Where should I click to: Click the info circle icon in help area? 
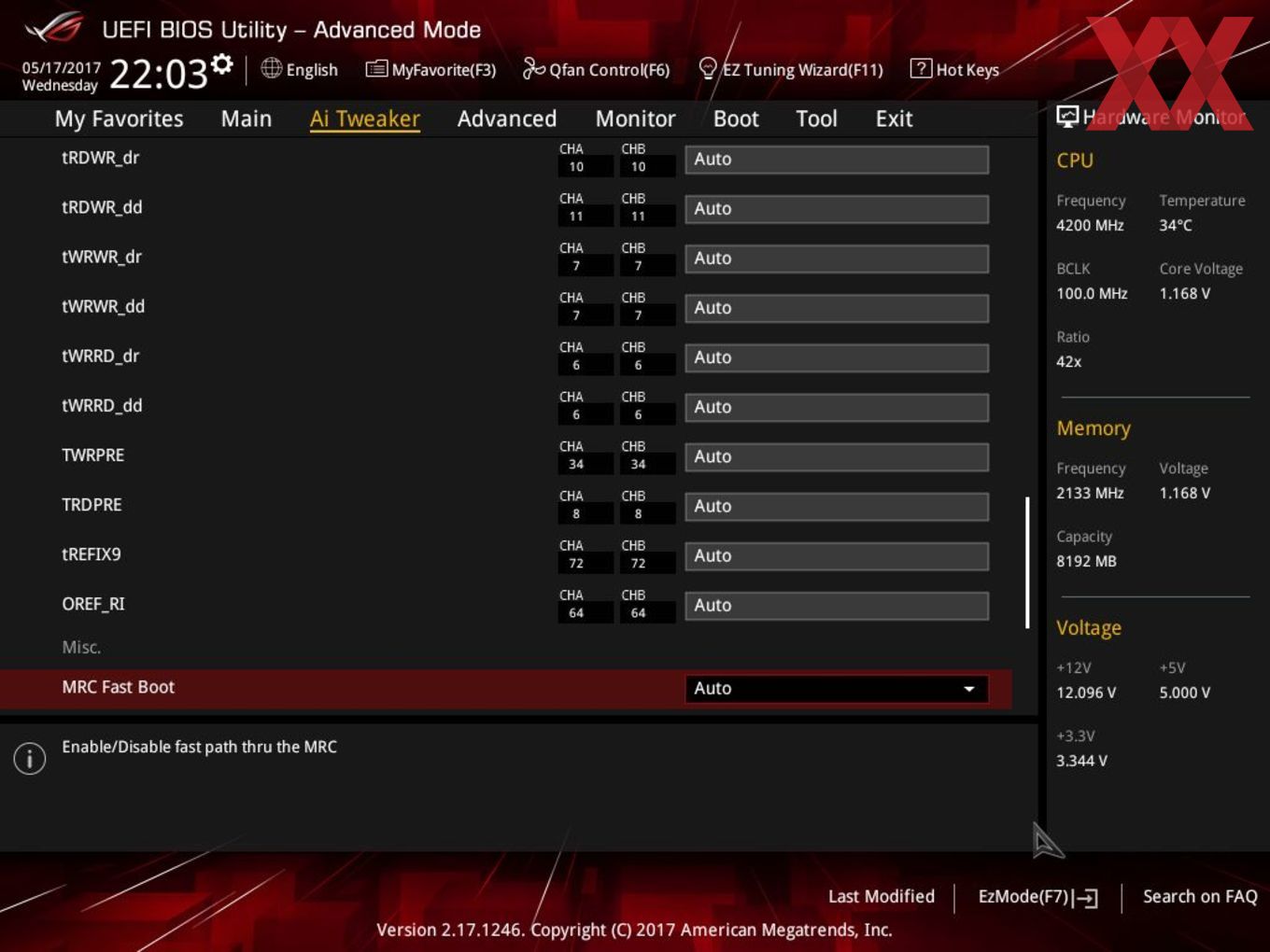coord(30,758)
